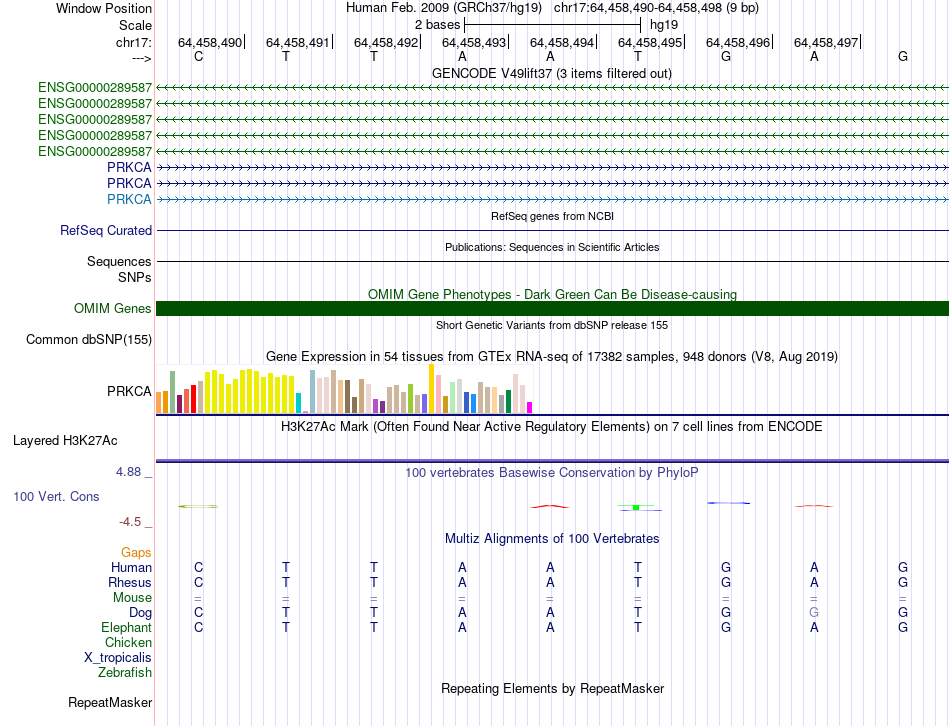Open the RefSeq Curated track label
Image resolution: width=950 pixels, height=726 pixels.
pyautogui.click(x=106, y=231)
